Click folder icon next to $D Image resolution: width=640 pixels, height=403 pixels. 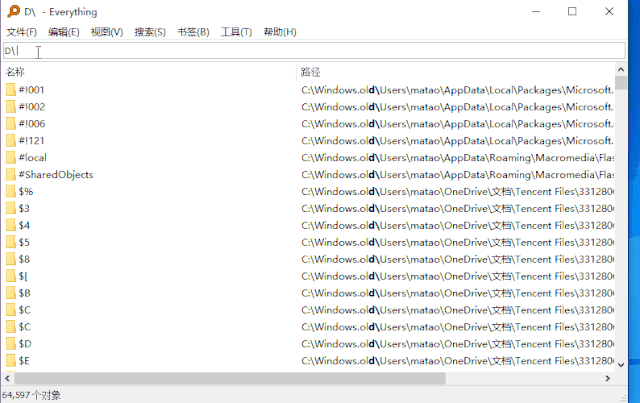[11, 344]
